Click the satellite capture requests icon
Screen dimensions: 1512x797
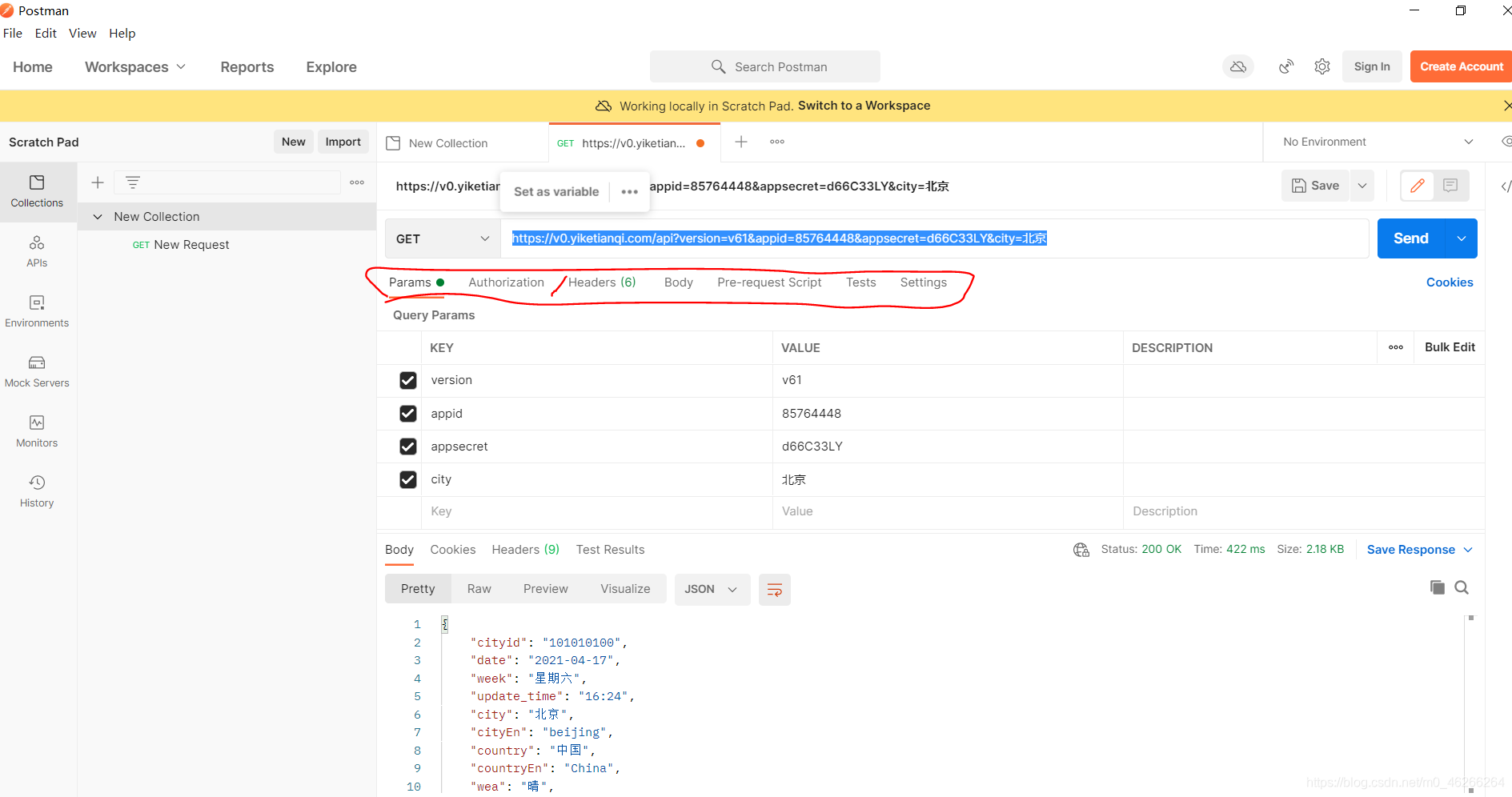[x=1286, y=66]
